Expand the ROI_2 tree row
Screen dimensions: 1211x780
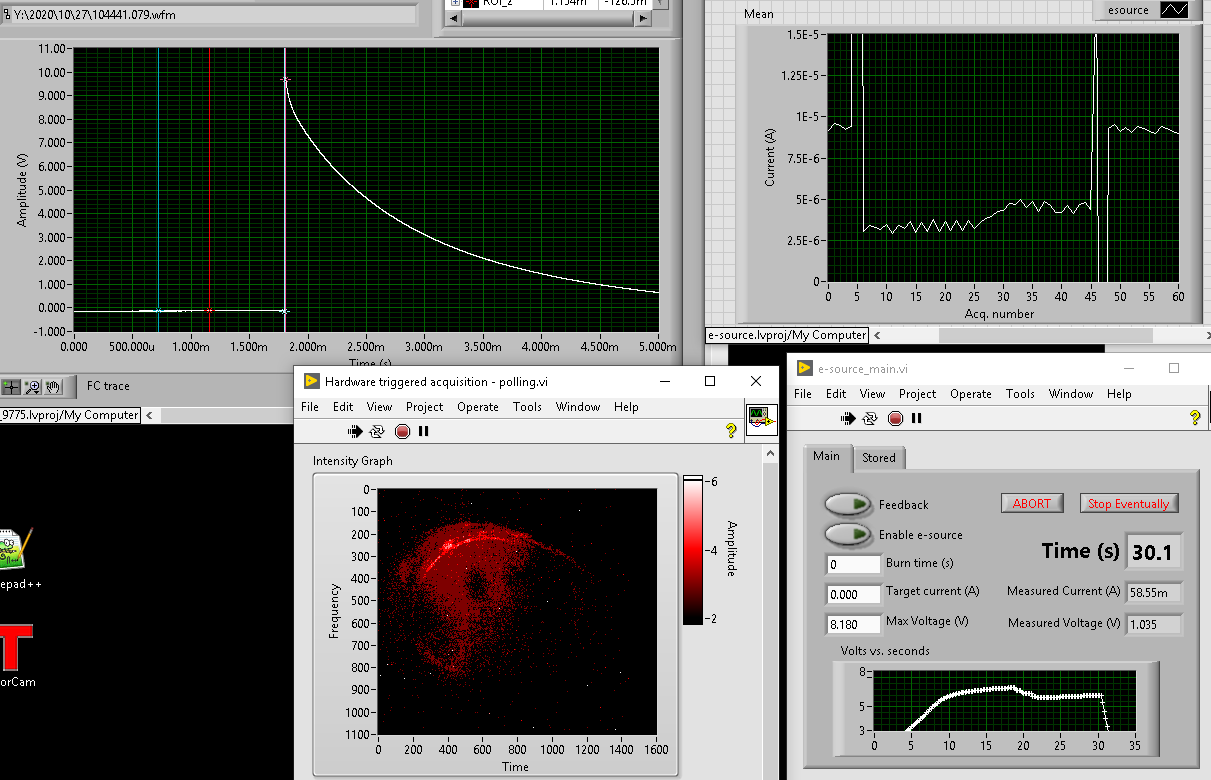[x=456, y=3]
